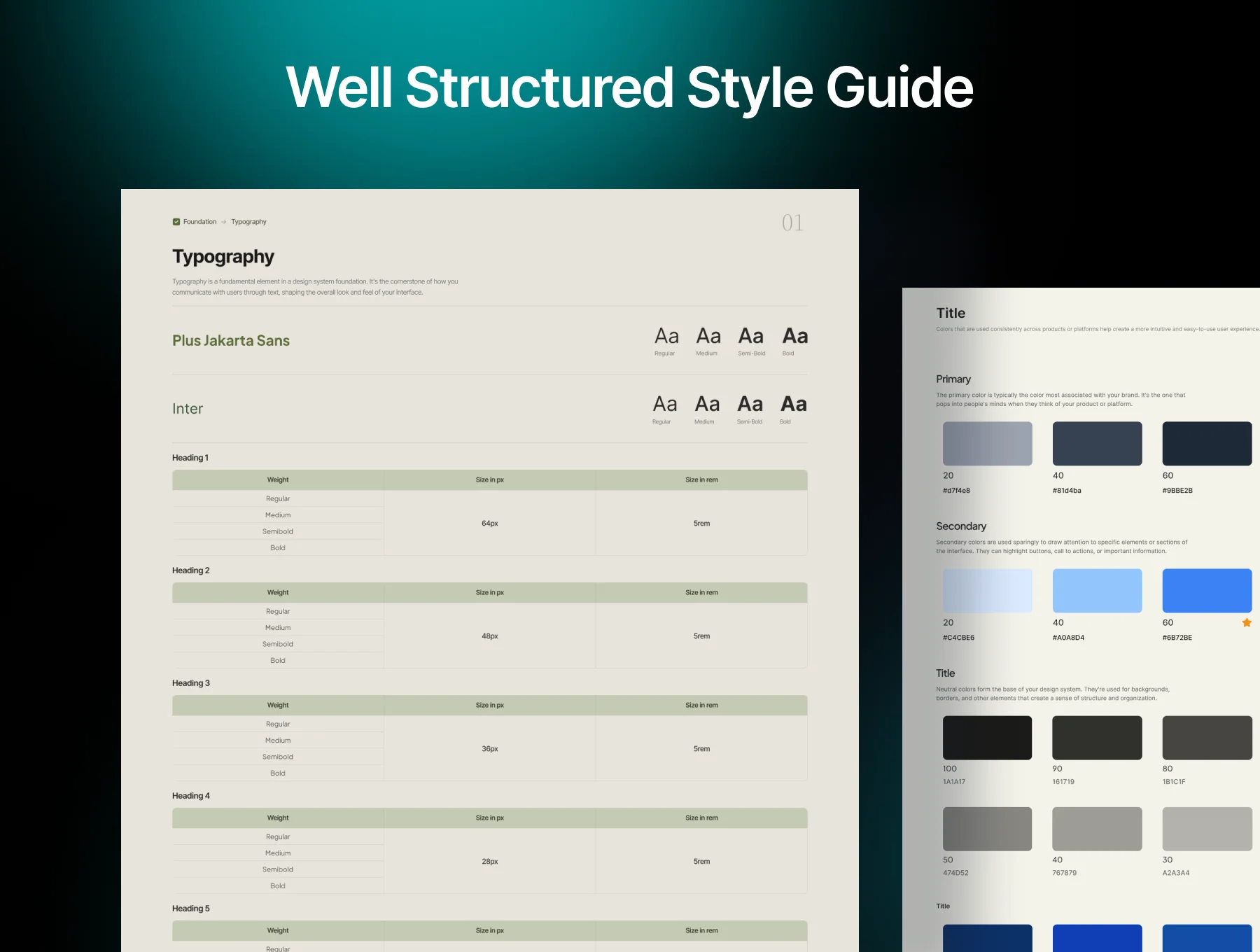
Task: Click the Inter font name
Action: [188, 409]
